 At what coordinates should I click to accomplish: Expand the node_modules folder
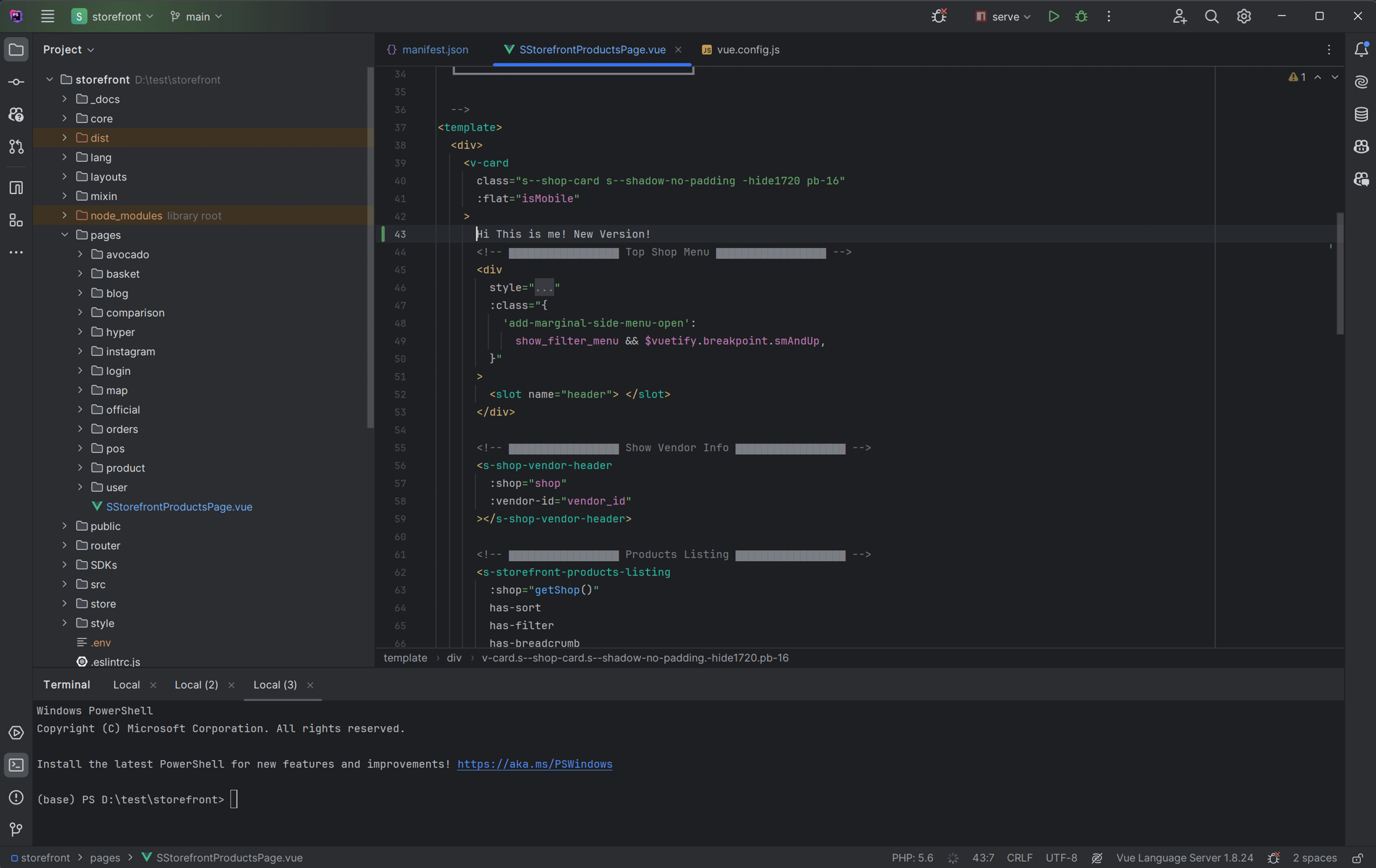pos(64,216)
